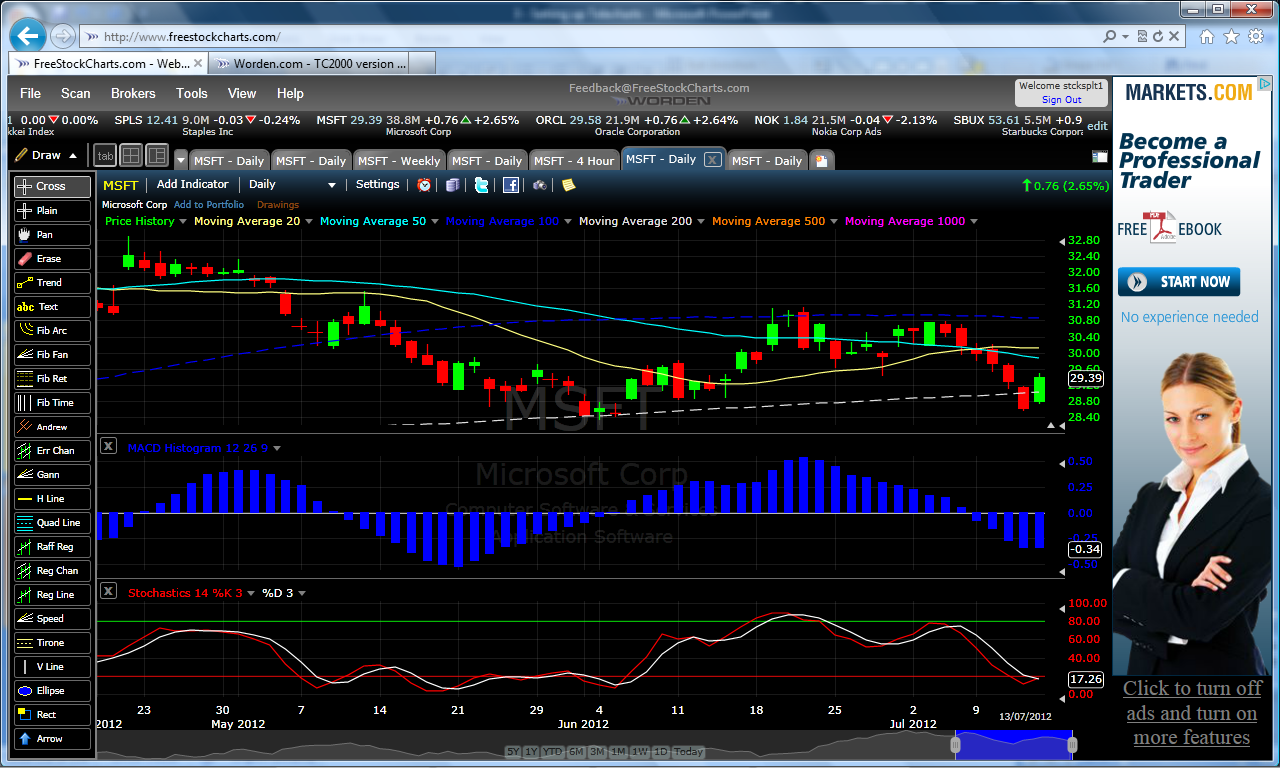The image size is (1280, 768).
Task: Pick the H Line tool
Action: point(52,498)
